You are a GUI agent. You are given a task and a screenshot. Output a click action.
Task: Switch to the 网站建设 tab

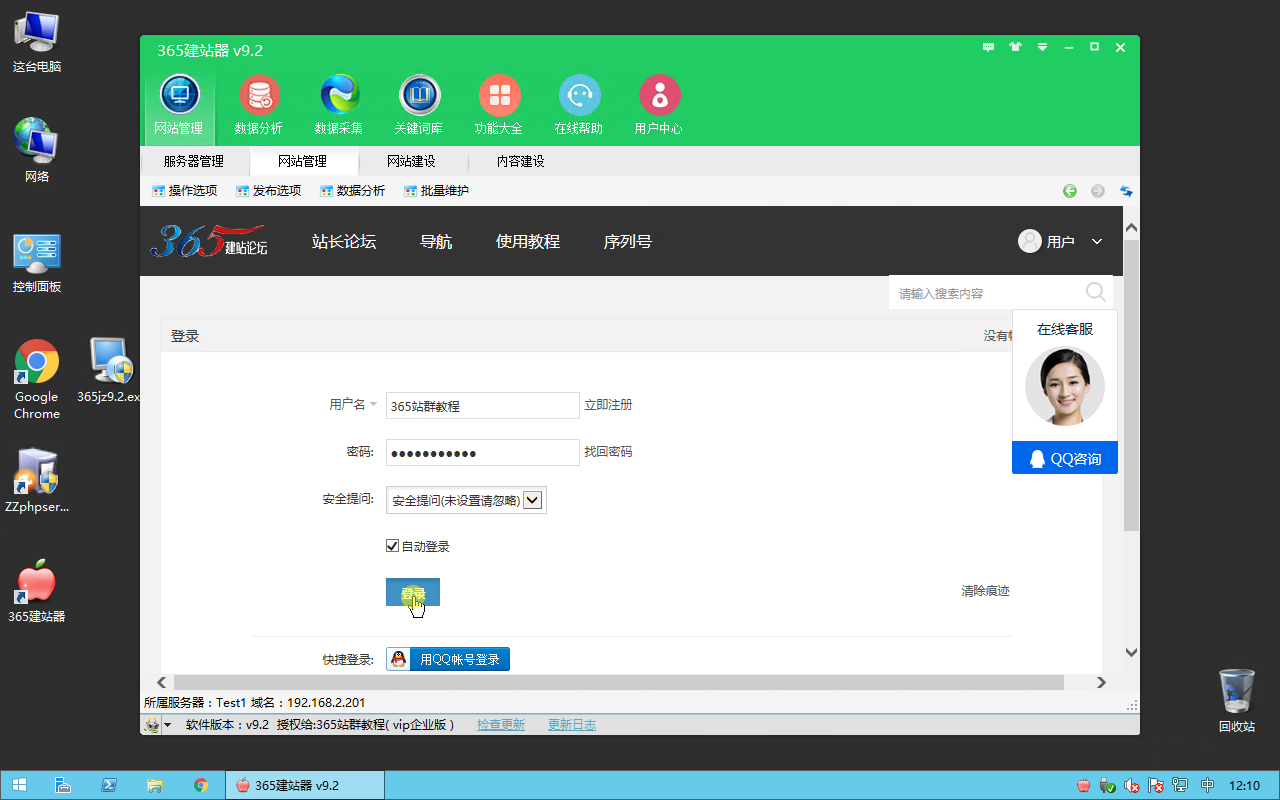[412, 161]
